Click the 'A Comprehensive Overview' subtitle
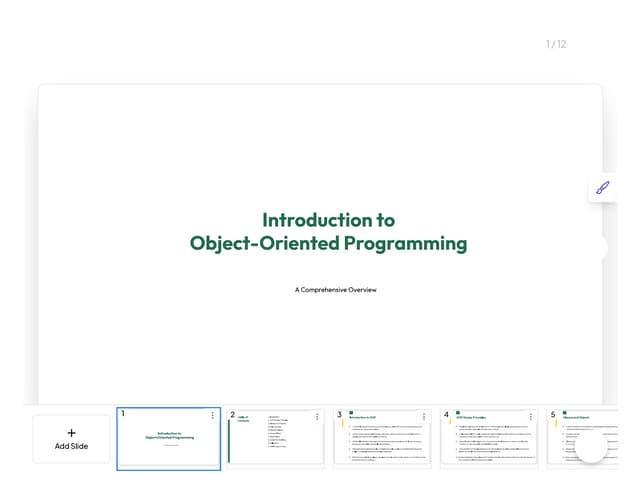This screenshot has width=640, height=495. [335, 290]
